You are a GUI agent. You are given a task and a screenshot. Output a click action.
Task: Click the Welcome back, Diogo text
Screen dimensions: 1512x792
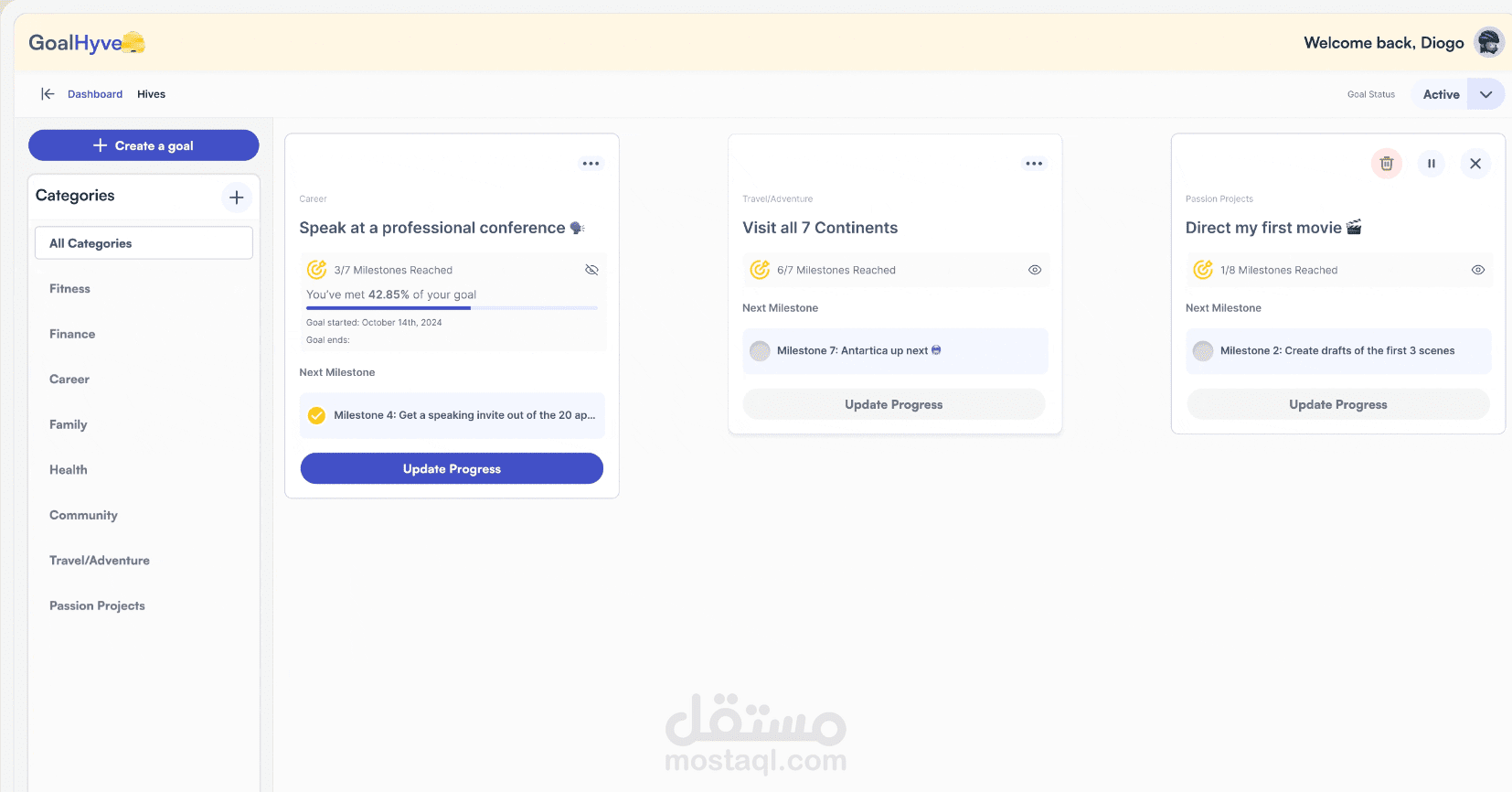coord(1384,43)
